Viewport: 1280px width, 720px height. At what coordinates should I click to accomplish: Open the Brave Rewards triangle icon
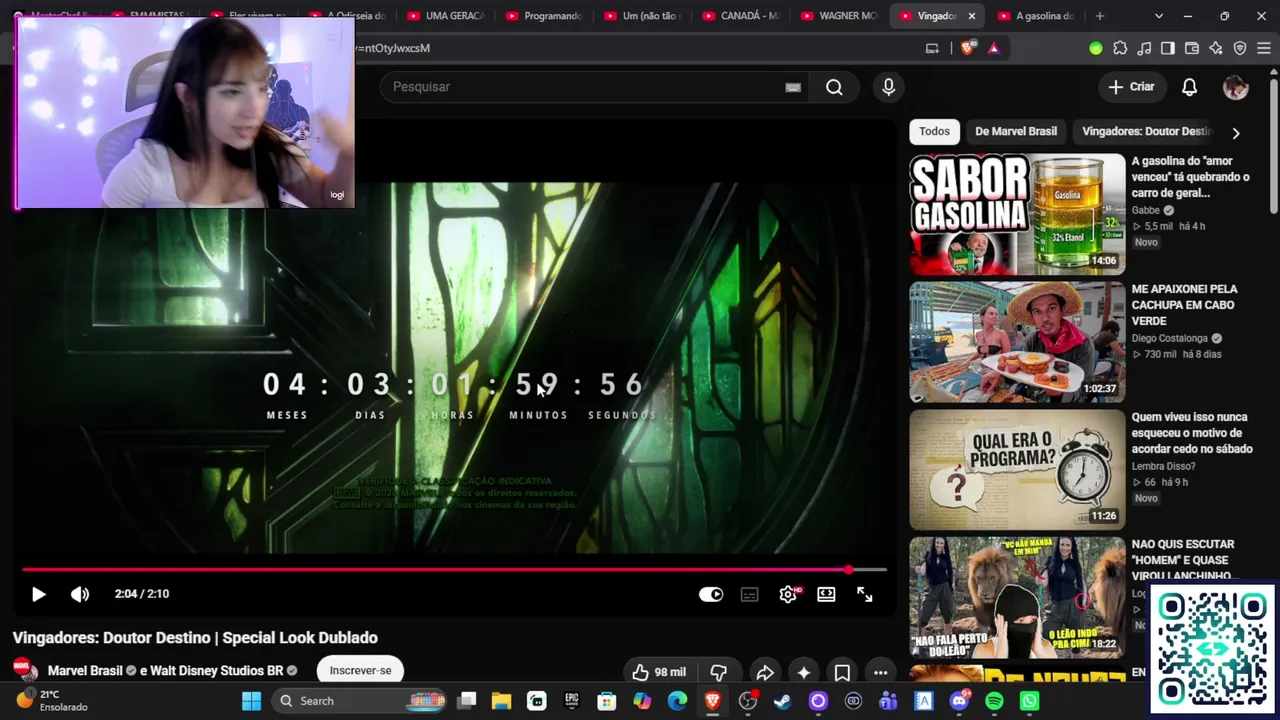[x=993, y=48]
